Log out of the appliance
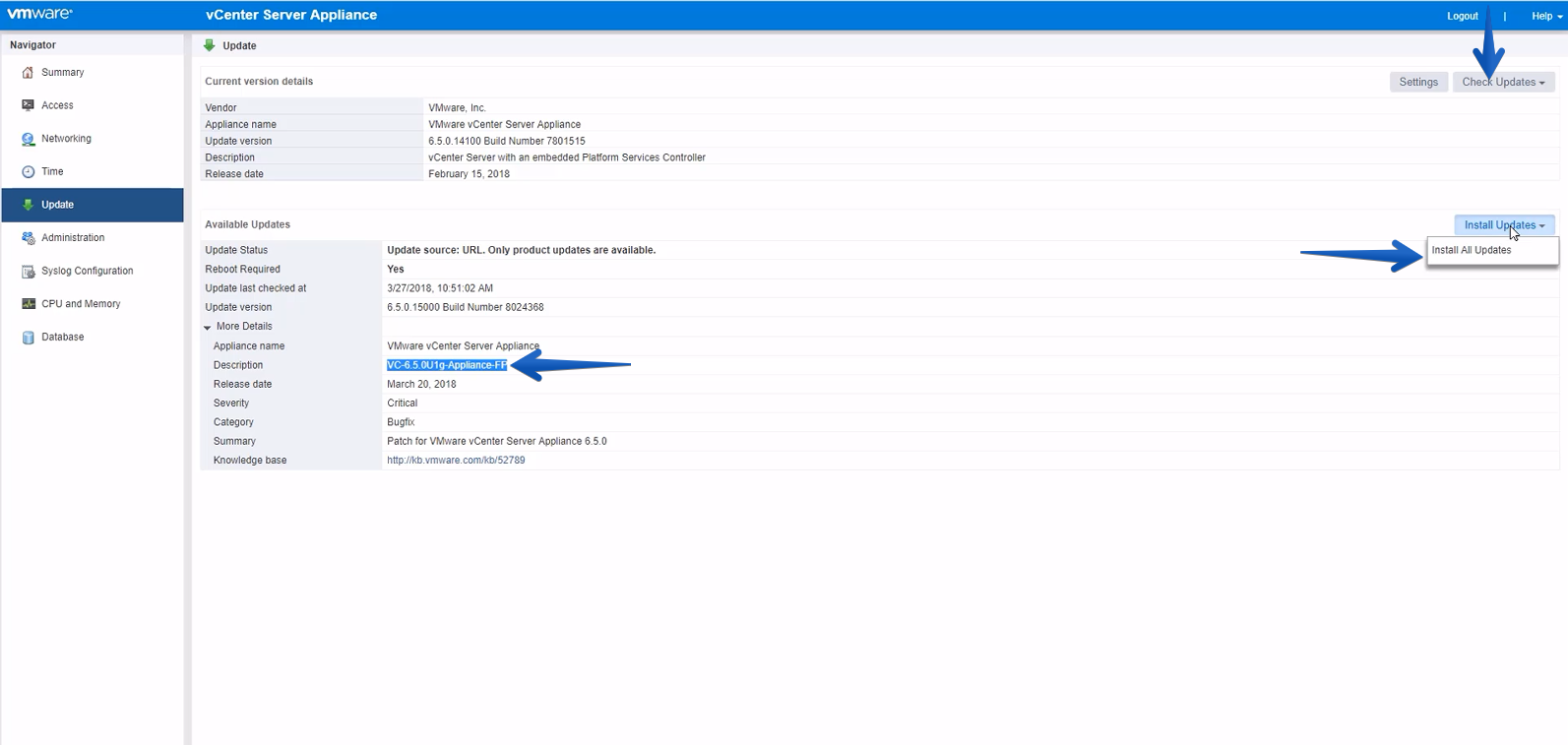This screenshot has width=1568, height=745. pos(1462,16)
